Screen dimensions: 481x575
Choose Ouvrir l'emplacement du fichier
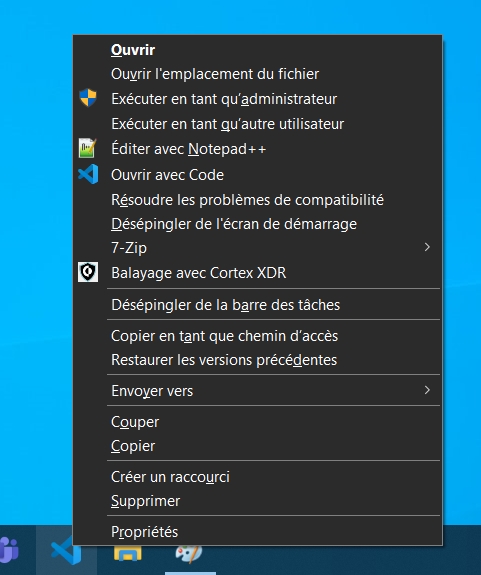[258, 74]
